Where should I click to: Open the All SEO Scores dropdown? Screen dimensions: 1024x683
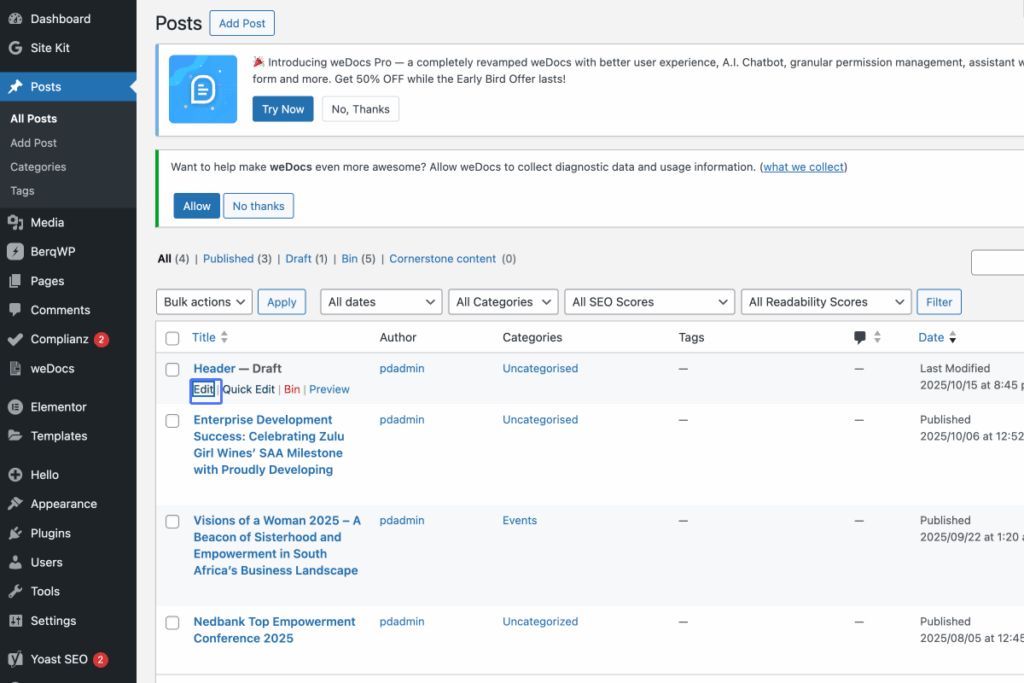coord(650,302)
